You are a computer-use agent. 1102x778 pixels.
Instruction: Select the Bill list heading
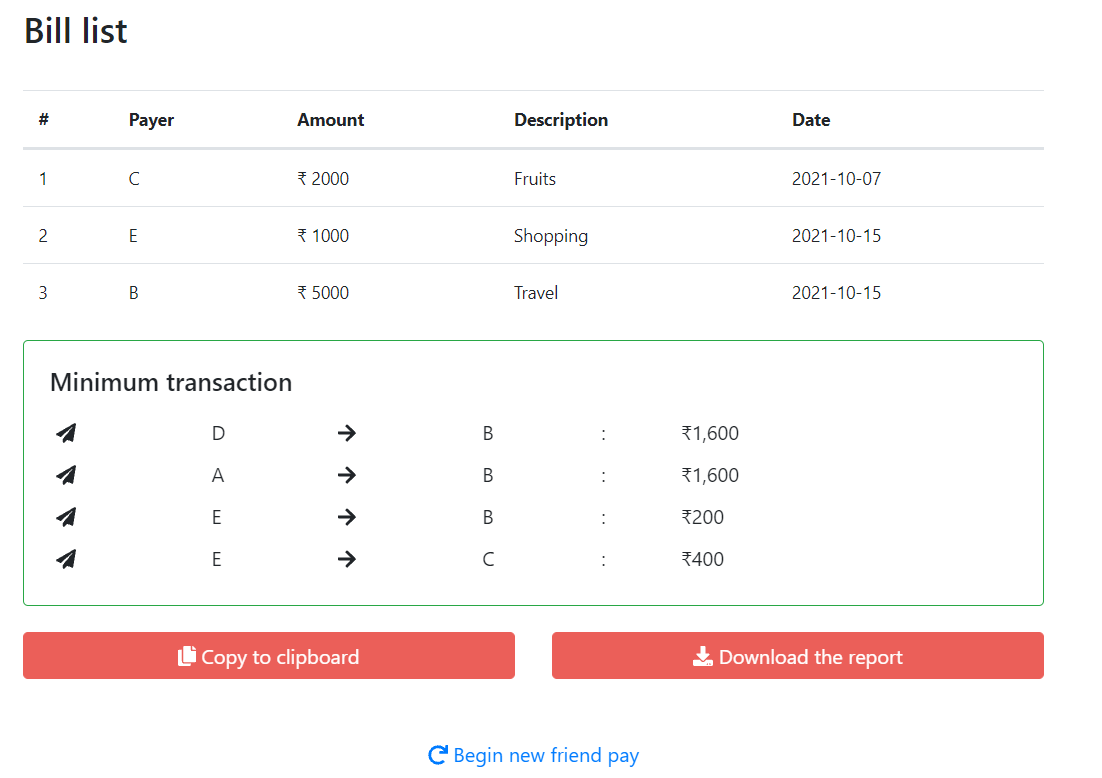tap(75, 31)
